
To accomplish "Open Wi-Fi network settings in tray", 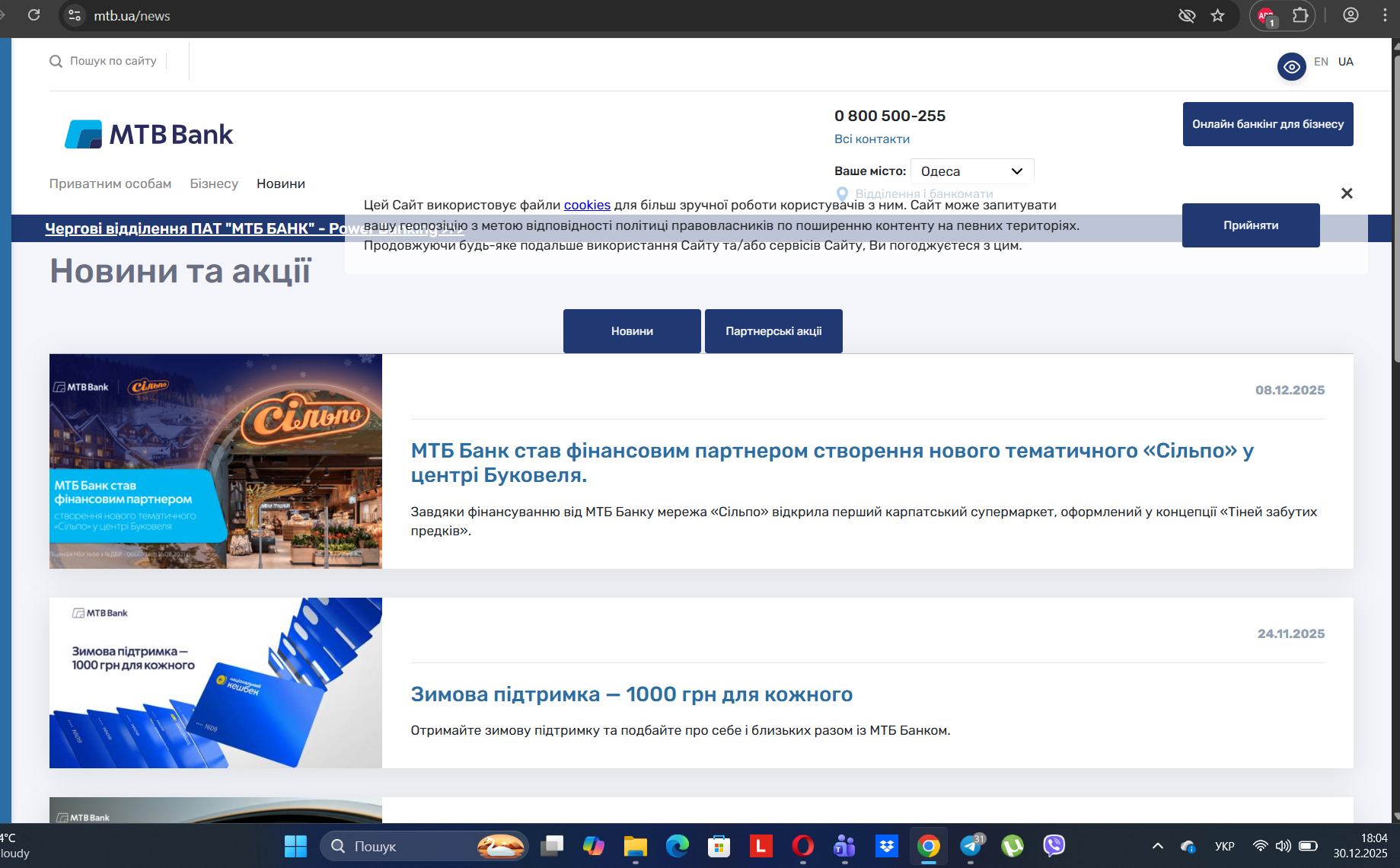I will [1261, 846].
